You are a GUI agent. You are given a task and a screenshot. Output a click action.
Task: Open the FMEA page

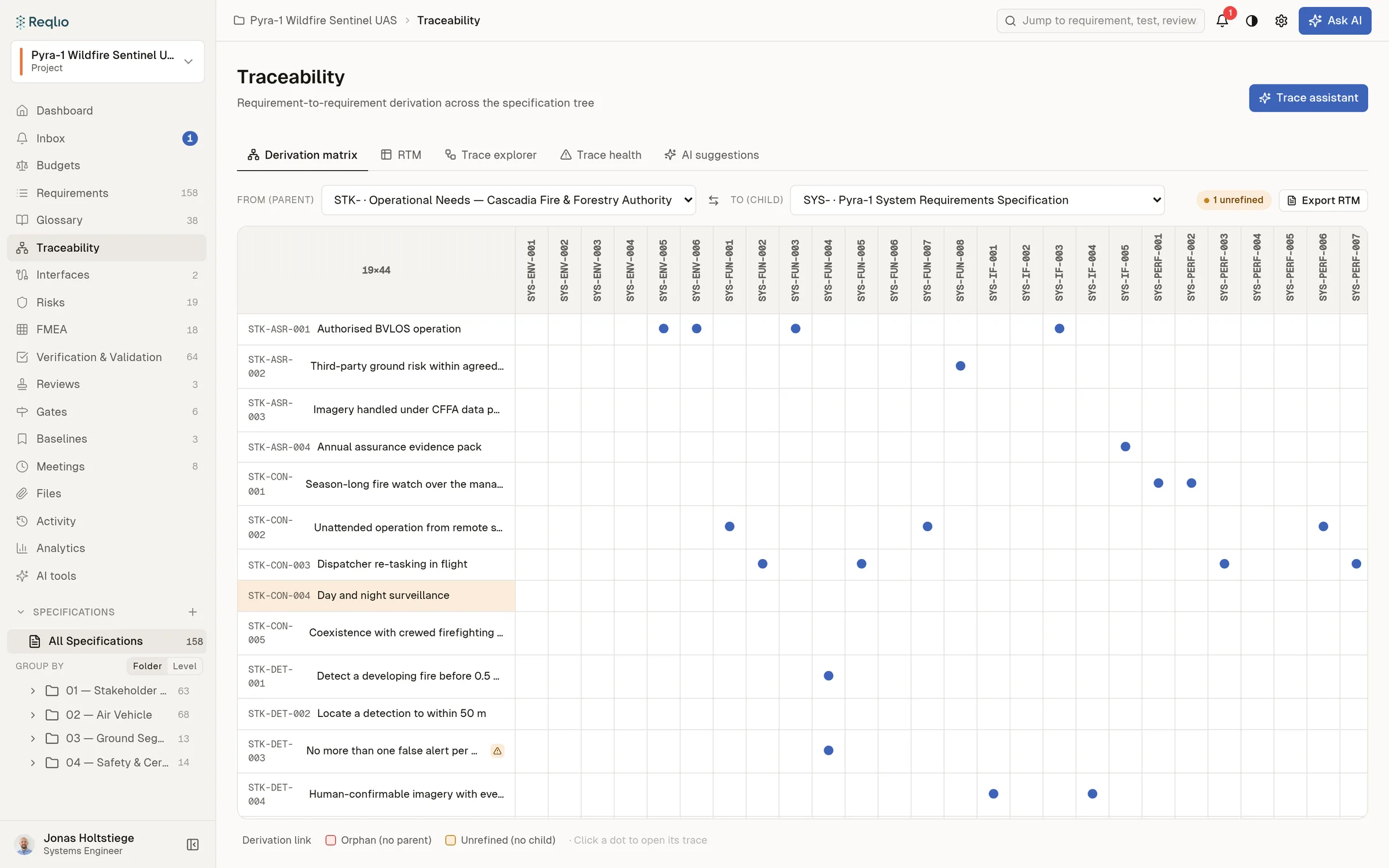(107, 329)
